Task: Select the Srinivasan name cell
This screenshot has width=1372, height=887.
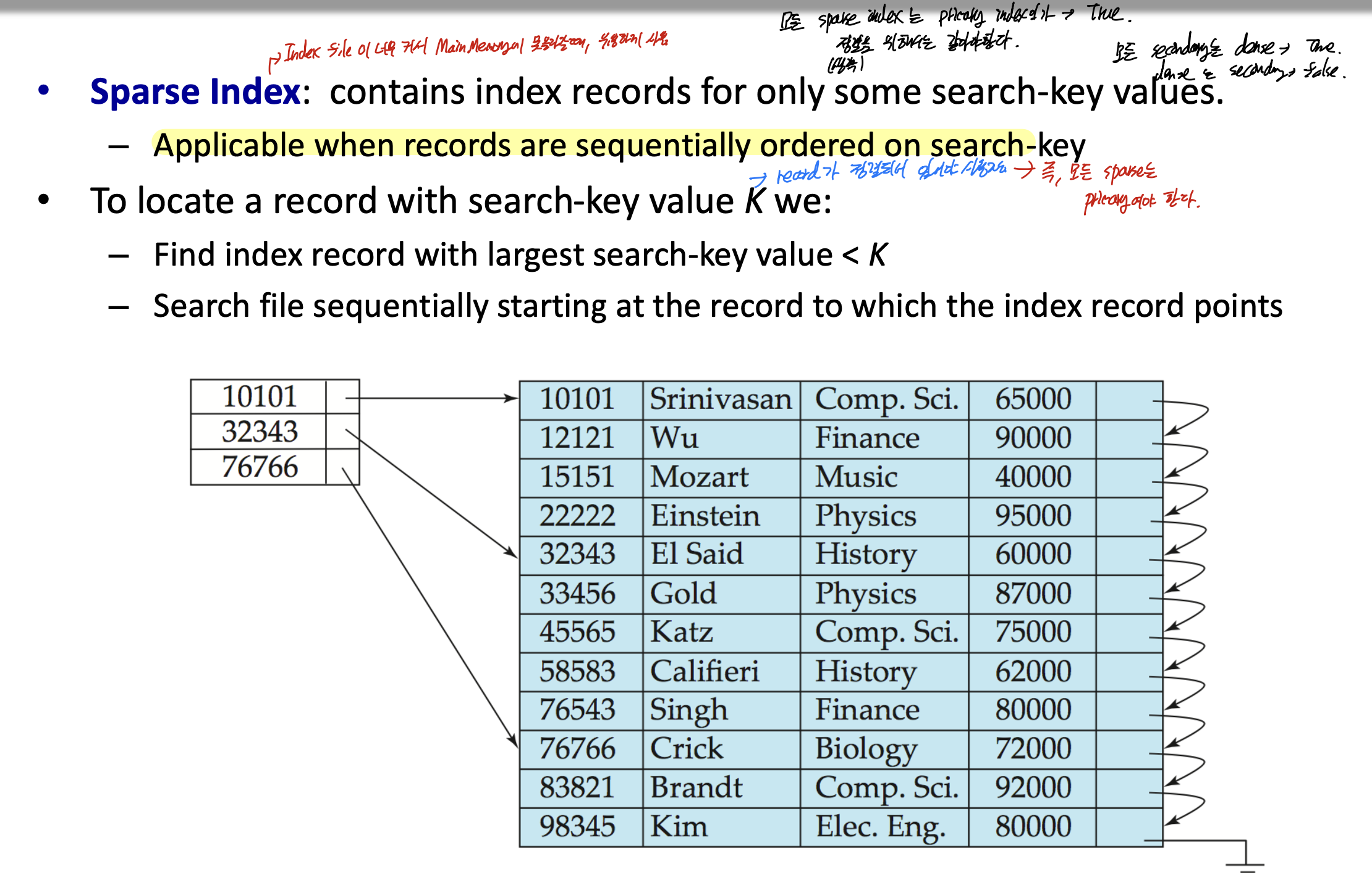Action: (x=720, y=400)
